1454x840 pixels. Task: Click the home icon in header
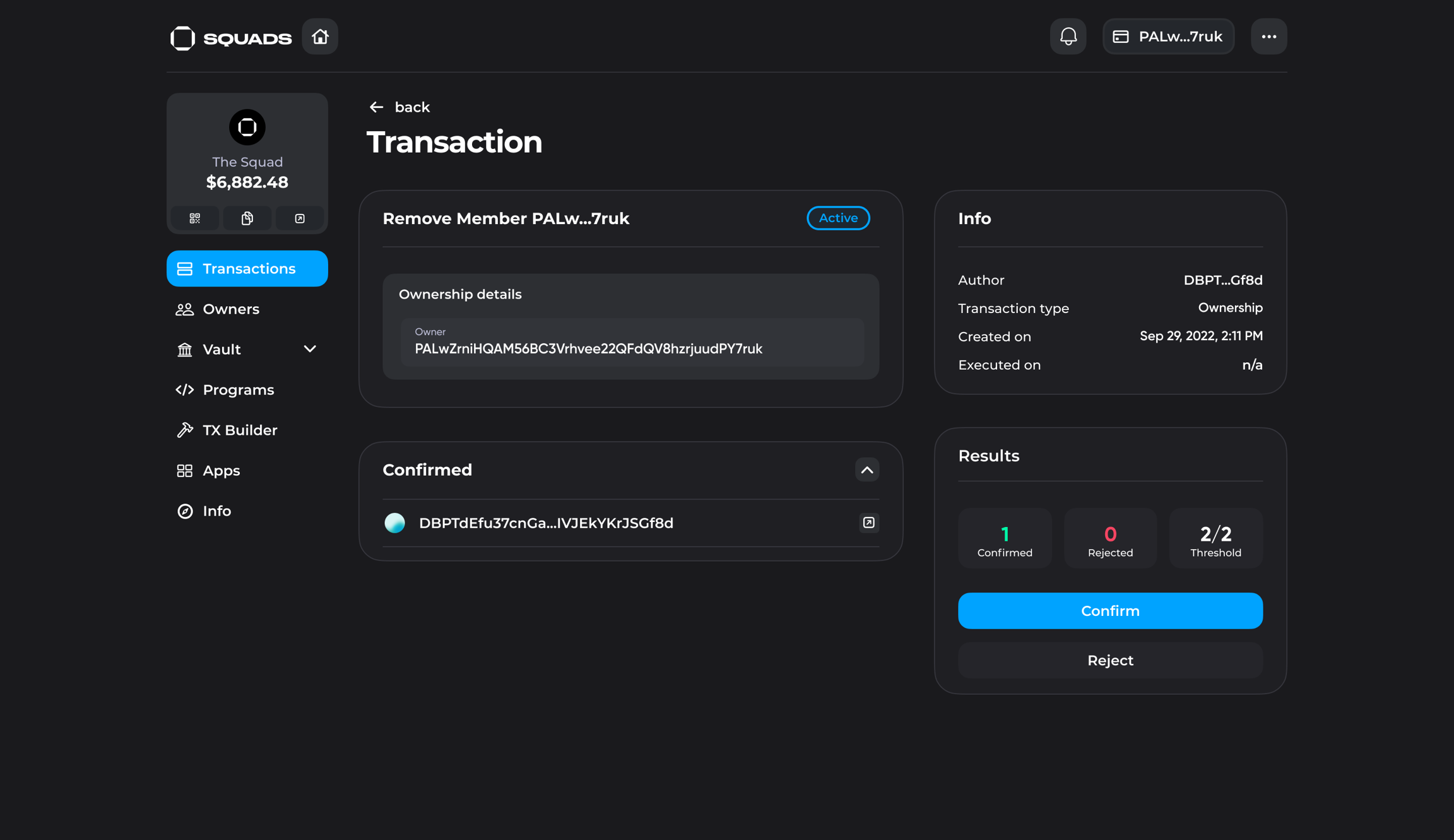[x=320, y=37]
